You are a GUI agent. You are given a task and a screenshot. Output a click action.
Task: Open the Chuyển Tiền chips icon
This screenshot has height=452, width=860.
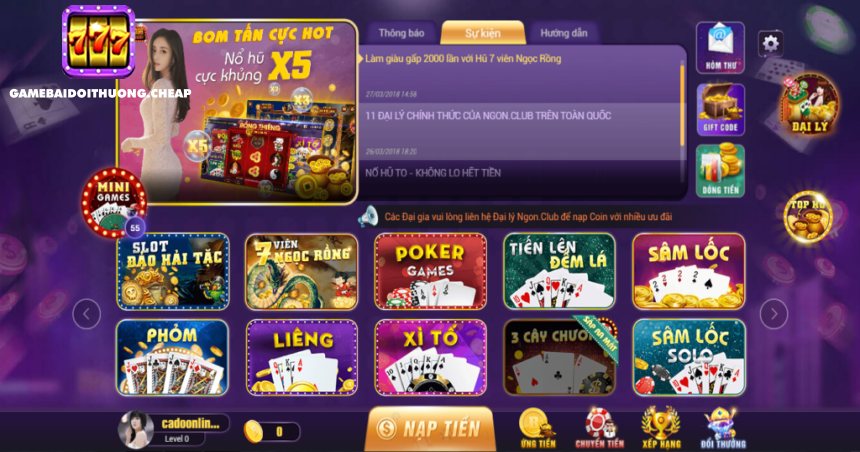(x=599, y=428)
